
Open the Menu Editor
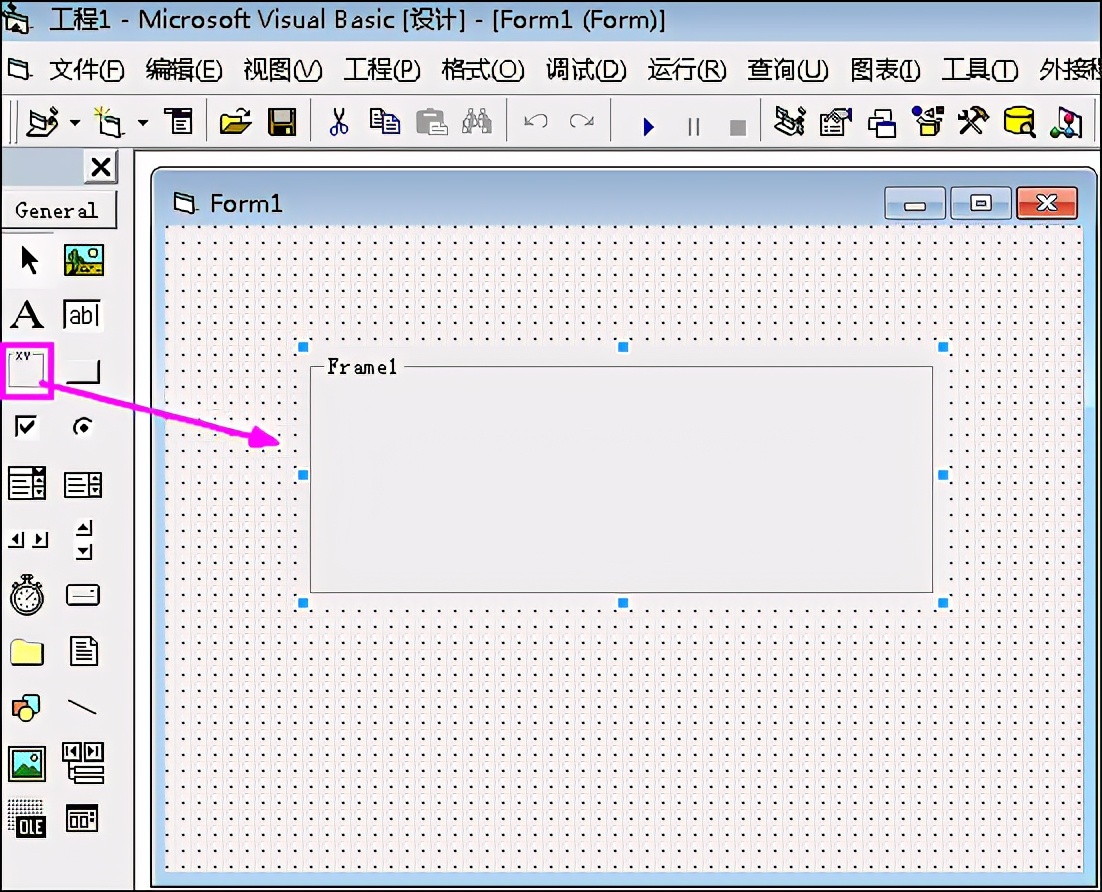point(179,121)
